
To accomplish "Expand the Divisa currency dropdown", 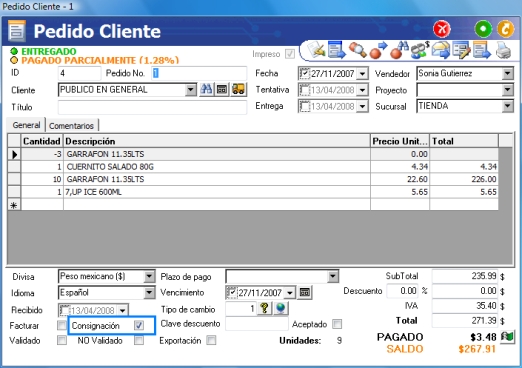I will point(149,276).
